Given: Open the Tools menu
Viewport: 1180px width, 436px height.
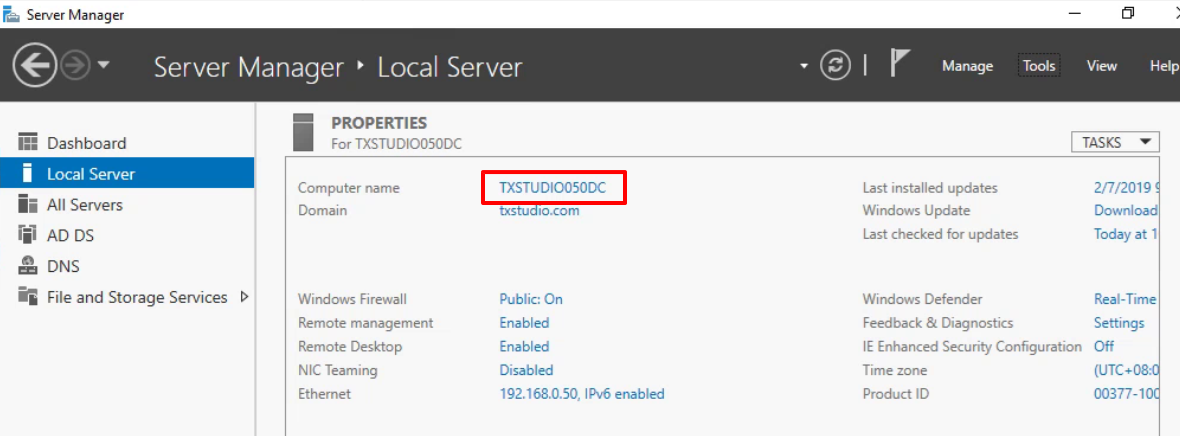Looking at the screenshot, I should tap(1039, 66).
